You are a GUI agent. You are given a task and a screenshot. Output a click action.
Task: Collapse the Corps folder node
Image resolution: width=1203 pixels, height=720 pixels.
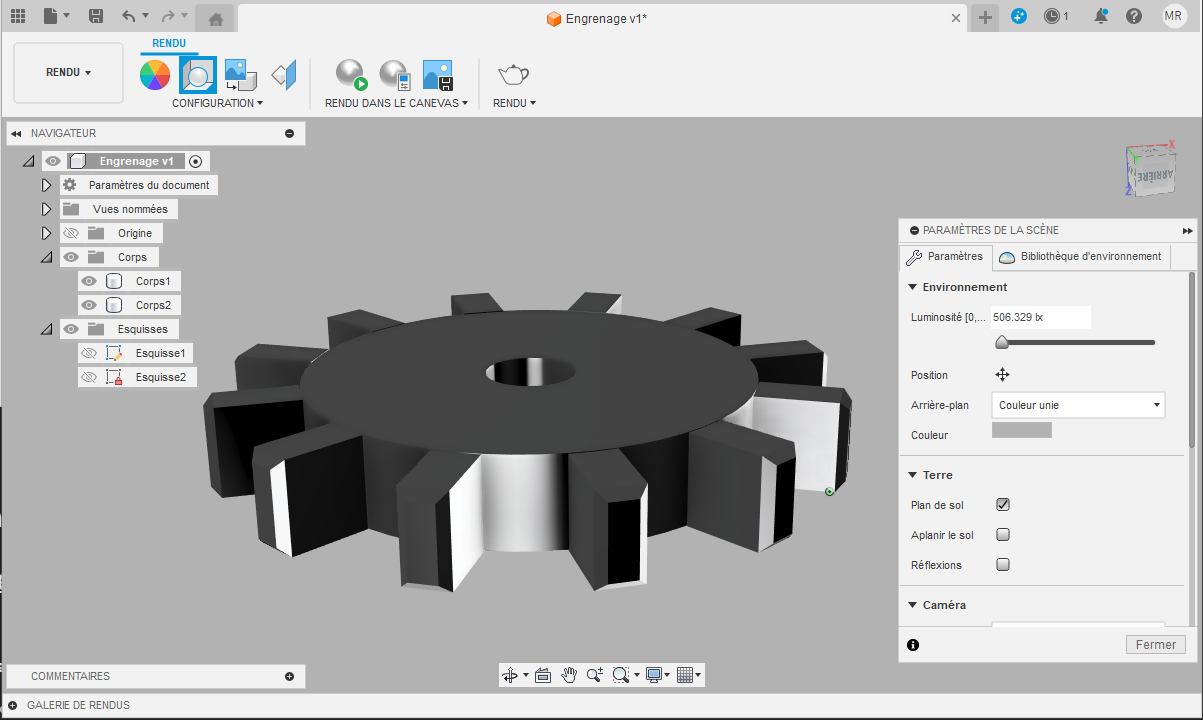click(x=46, y=257)
